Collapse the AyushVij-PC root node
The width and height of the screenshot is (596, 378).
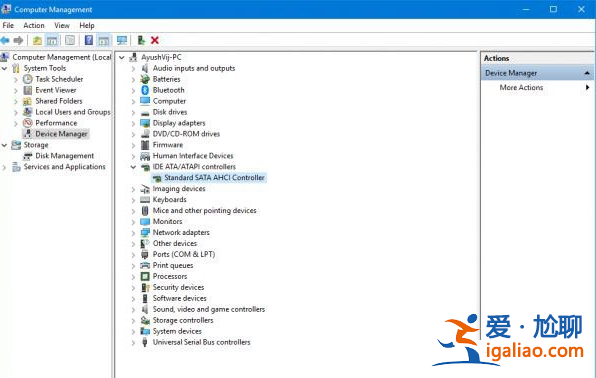122,58
